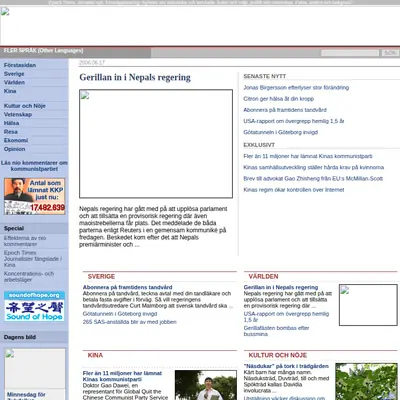This screenshot has height=400, width=400.
Task: Open the Ekonomi sidebar section
Action: [x=16, y=140]
